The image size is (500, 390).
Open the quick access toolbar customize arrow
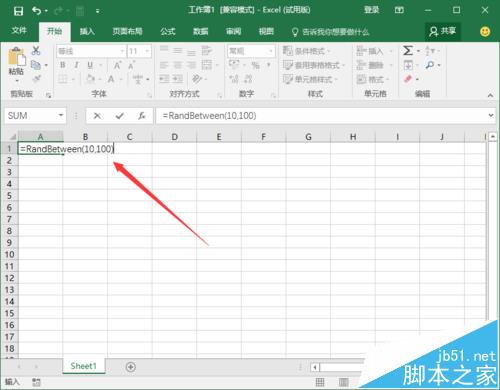[x=97, y=11]
